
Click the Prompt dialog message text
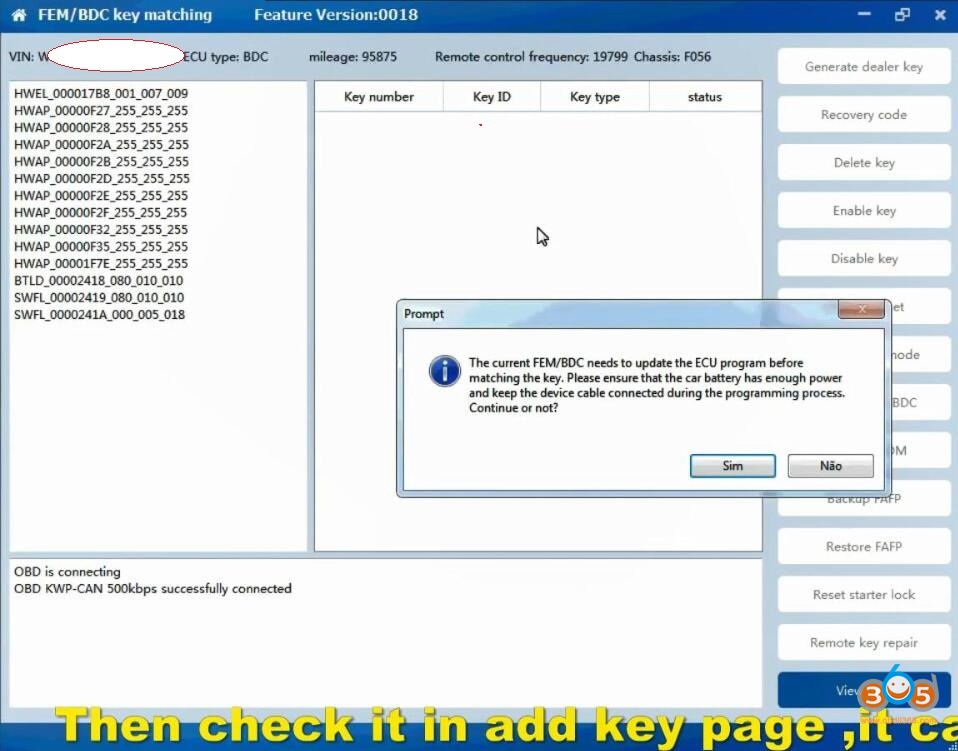[657, 385]
